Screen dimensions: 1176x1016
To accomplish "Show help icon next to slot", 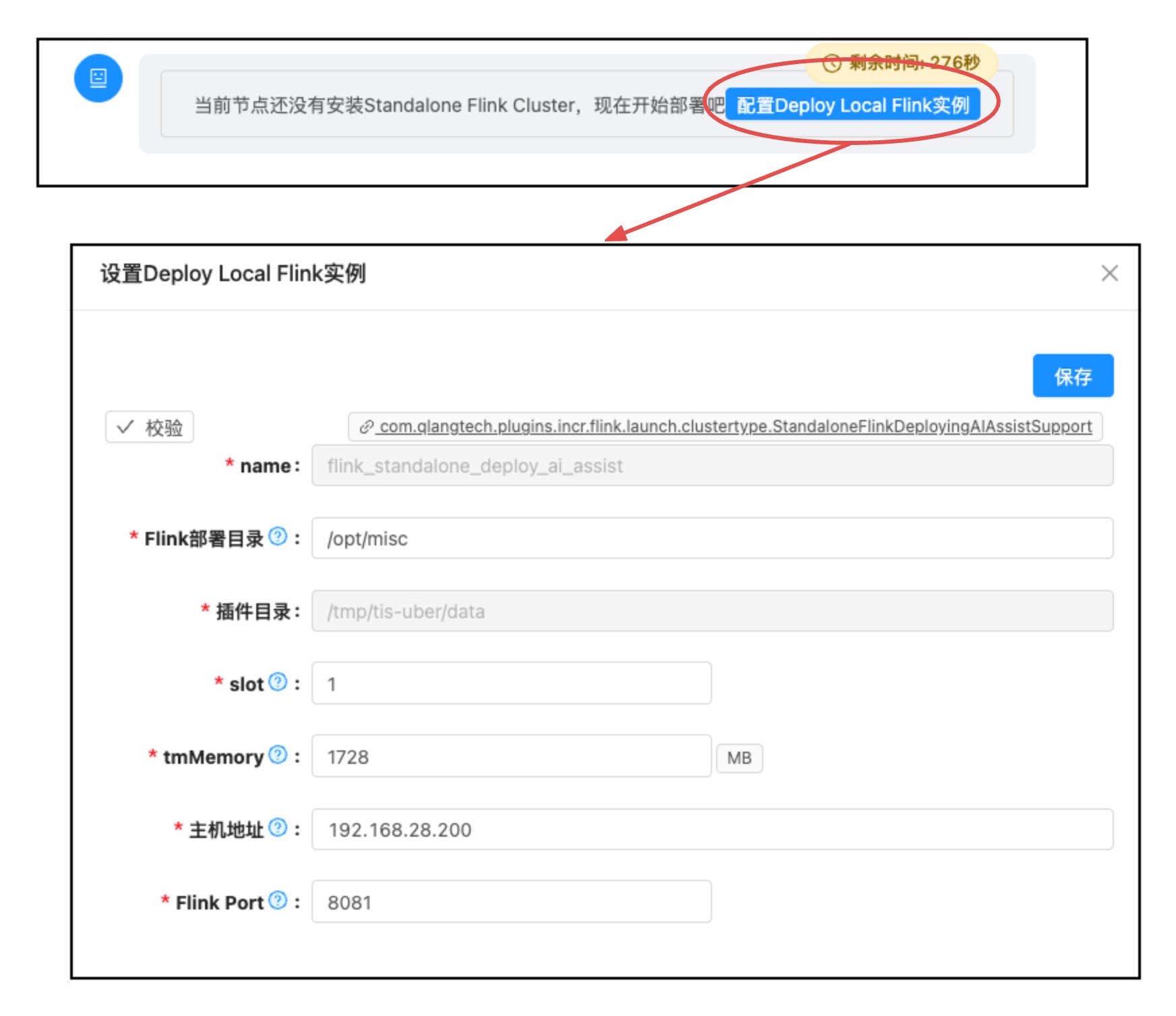I will [x=277, y=682].
